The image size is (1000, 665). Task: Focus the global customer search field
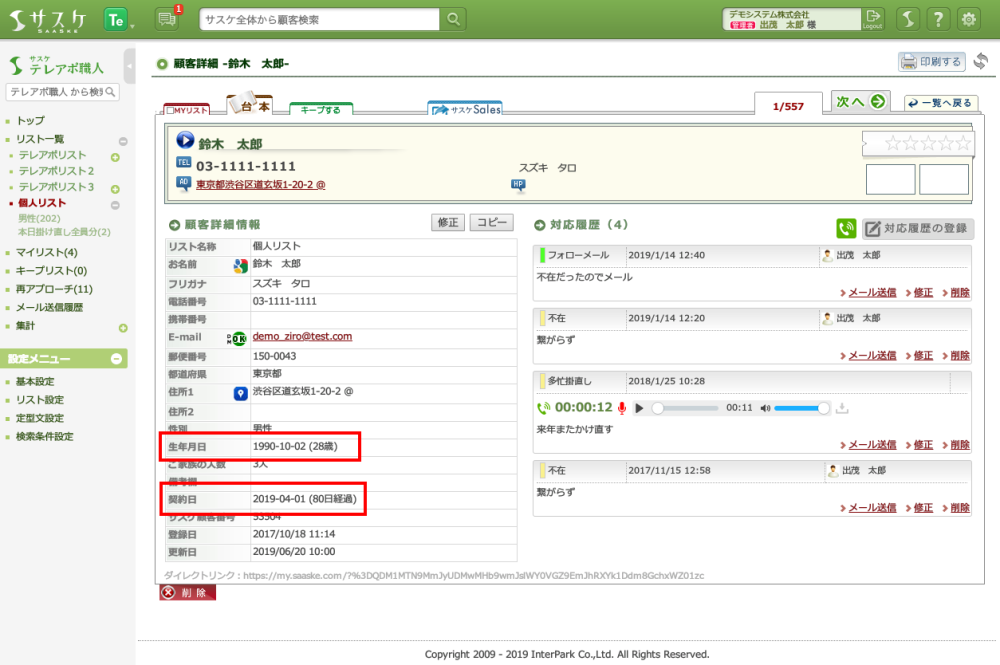(x=320, y=20)
